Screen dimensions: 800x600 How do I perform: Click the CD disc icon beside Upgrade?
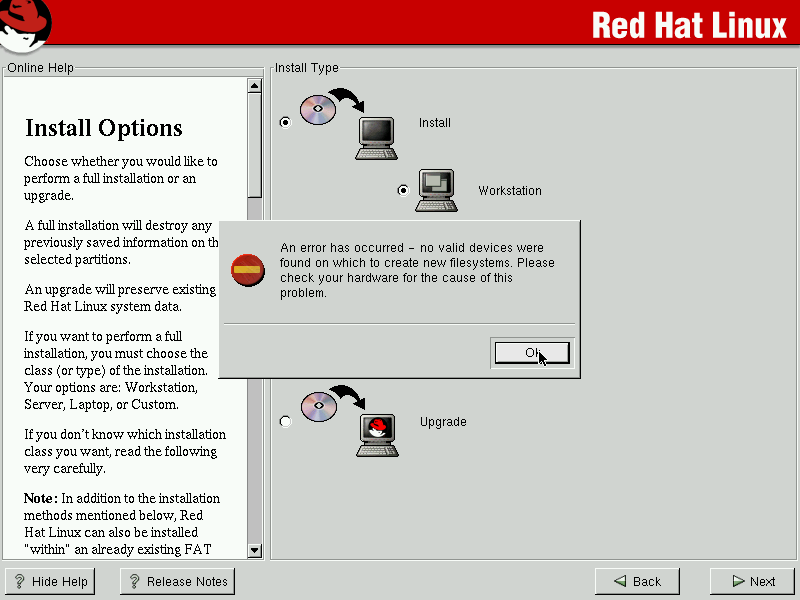click(x=319, y=406)
